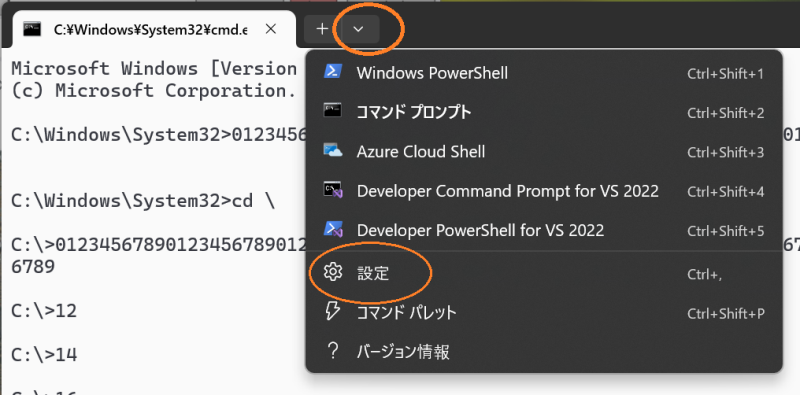Click the question mark icon for バージョン情報

[x=333, y=351]
